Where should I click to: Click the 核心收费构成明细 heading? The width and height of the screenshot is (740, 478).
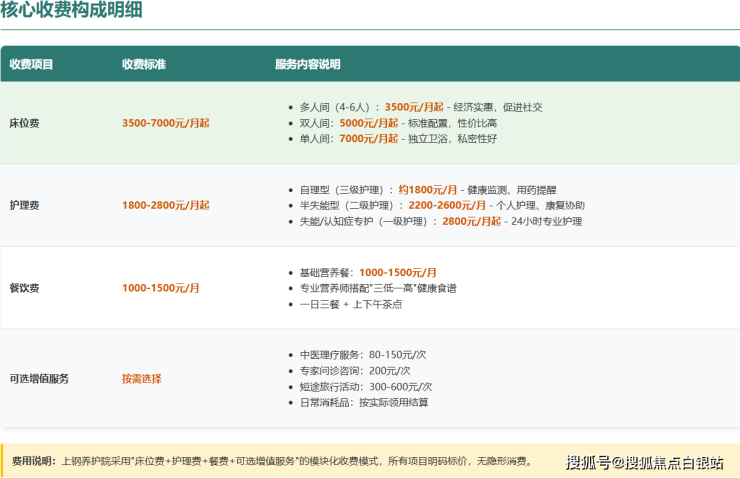click(71, 11)
